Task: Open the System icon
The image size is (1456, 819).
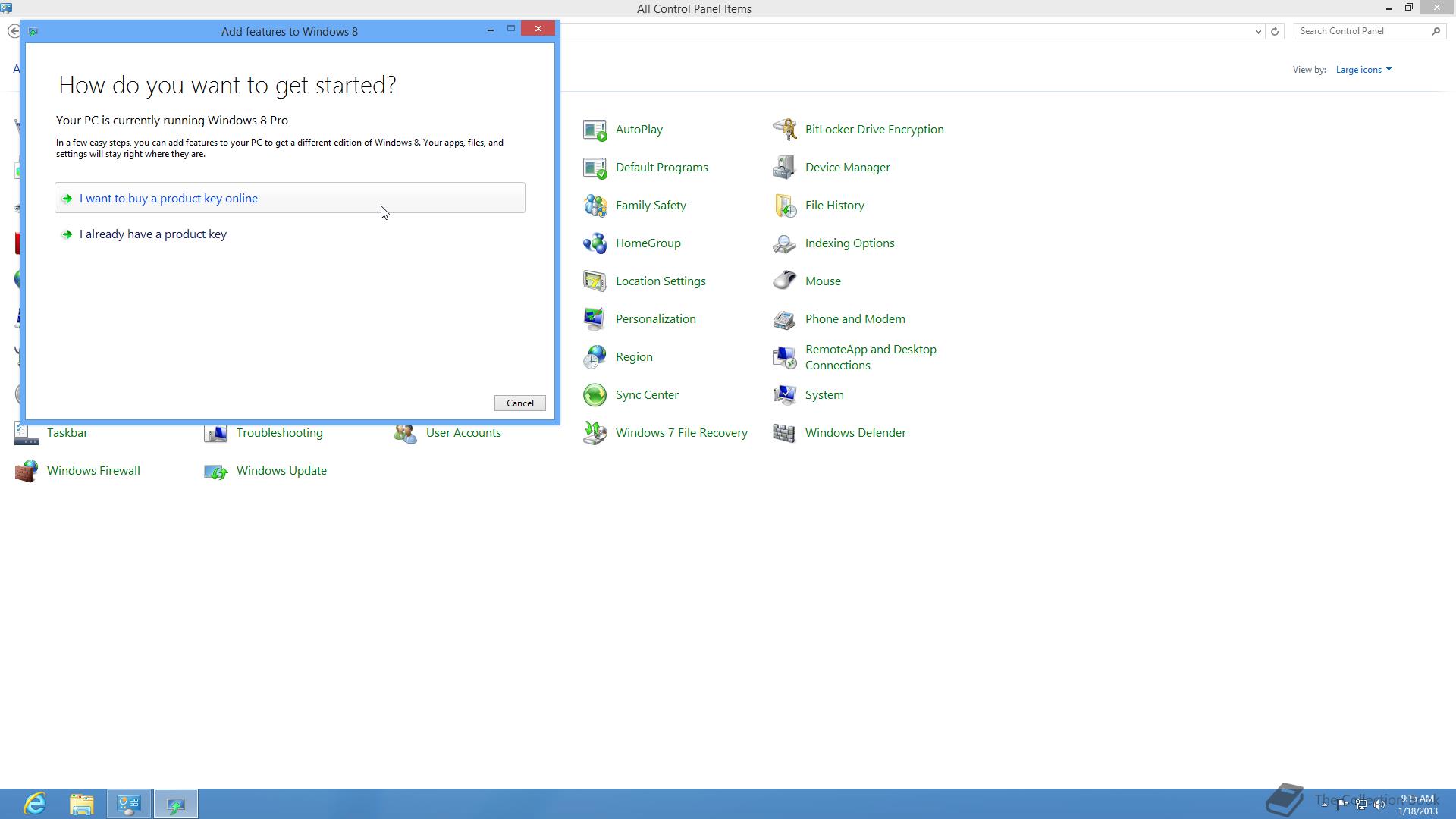Action: coord(785,395)
